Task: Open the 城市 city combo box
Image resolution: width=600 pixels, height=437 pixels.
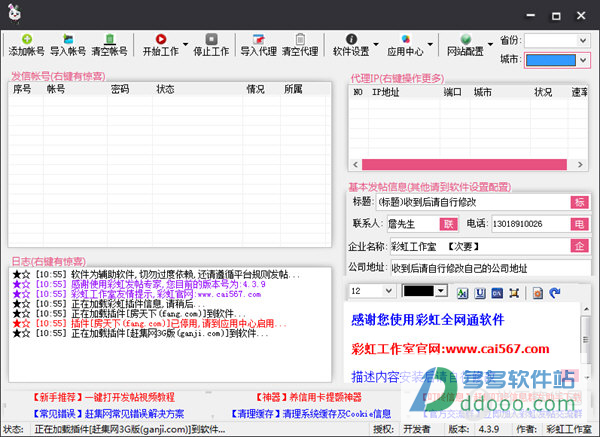Action: pos(556,60)
